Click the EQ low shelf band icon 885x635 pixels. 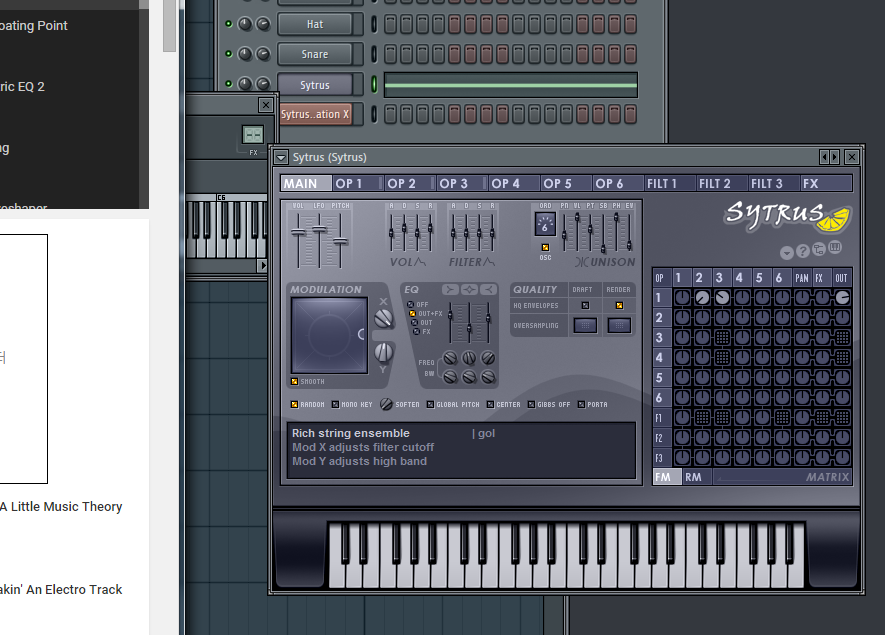pyautogui.click(x=450, y=290)
